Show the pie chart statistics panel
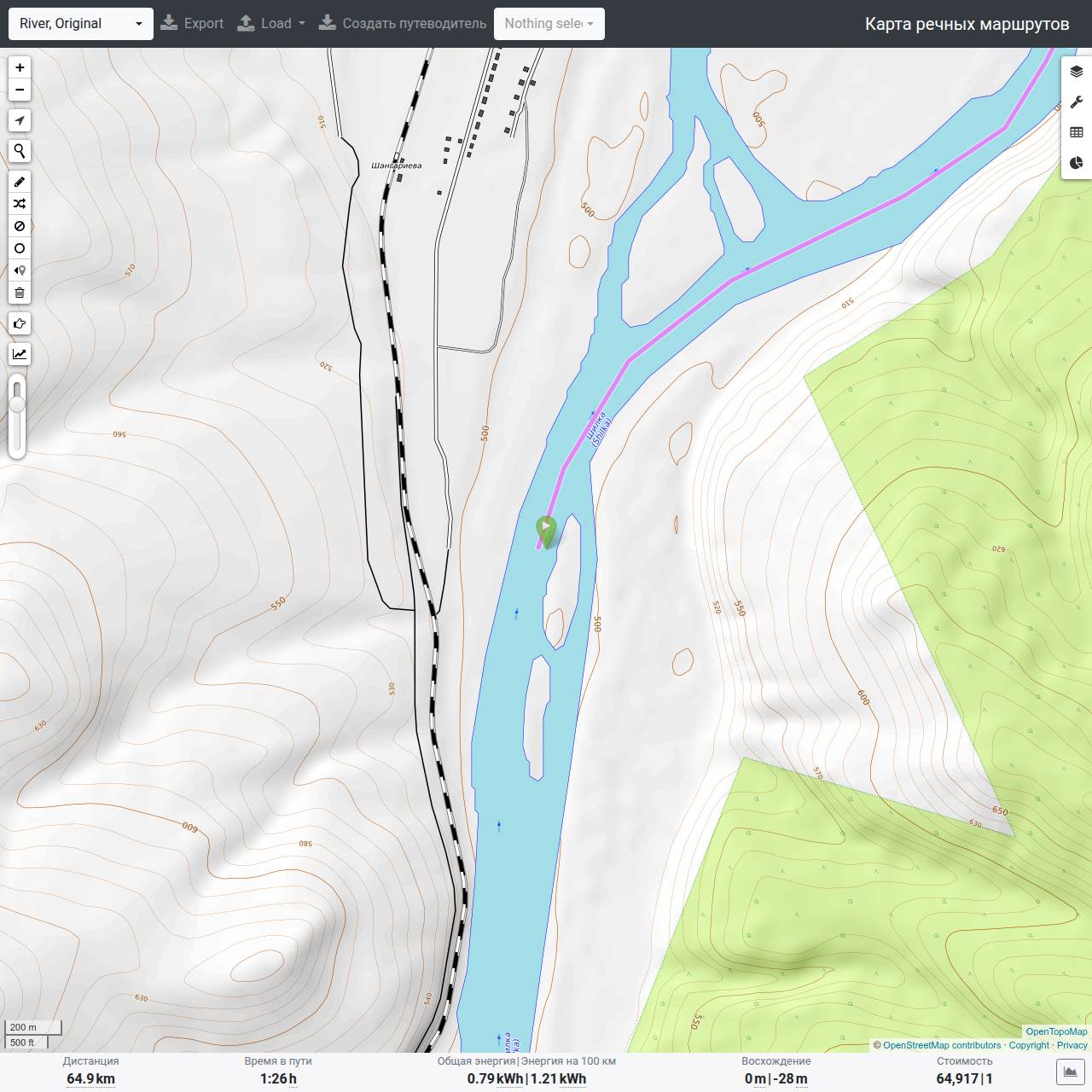 pyautogui.click(x=1077, y=163)
